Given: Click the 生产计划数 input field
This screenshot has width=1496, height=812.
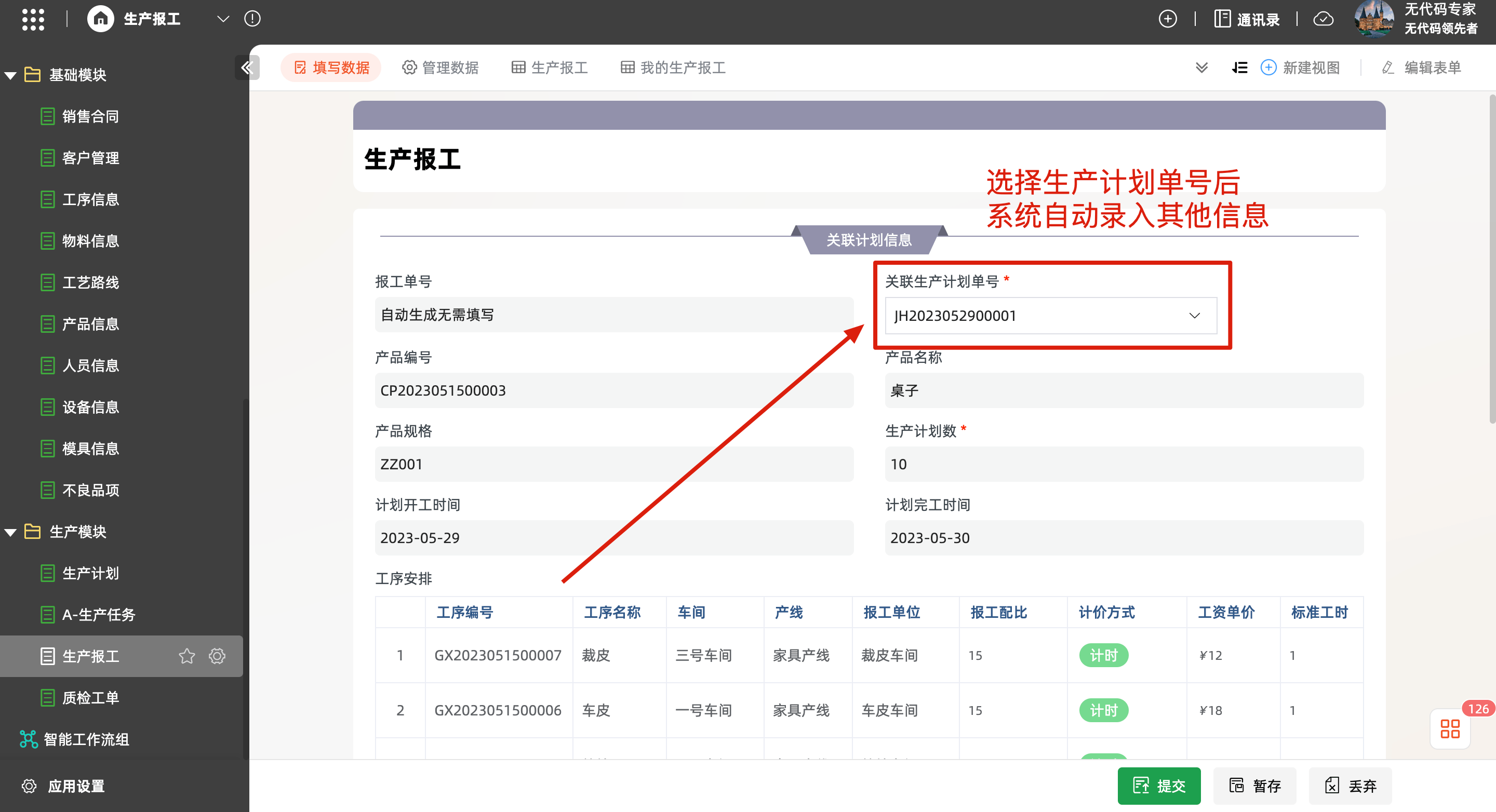Looking at the screenshot, I should [x=1123, y=464].
